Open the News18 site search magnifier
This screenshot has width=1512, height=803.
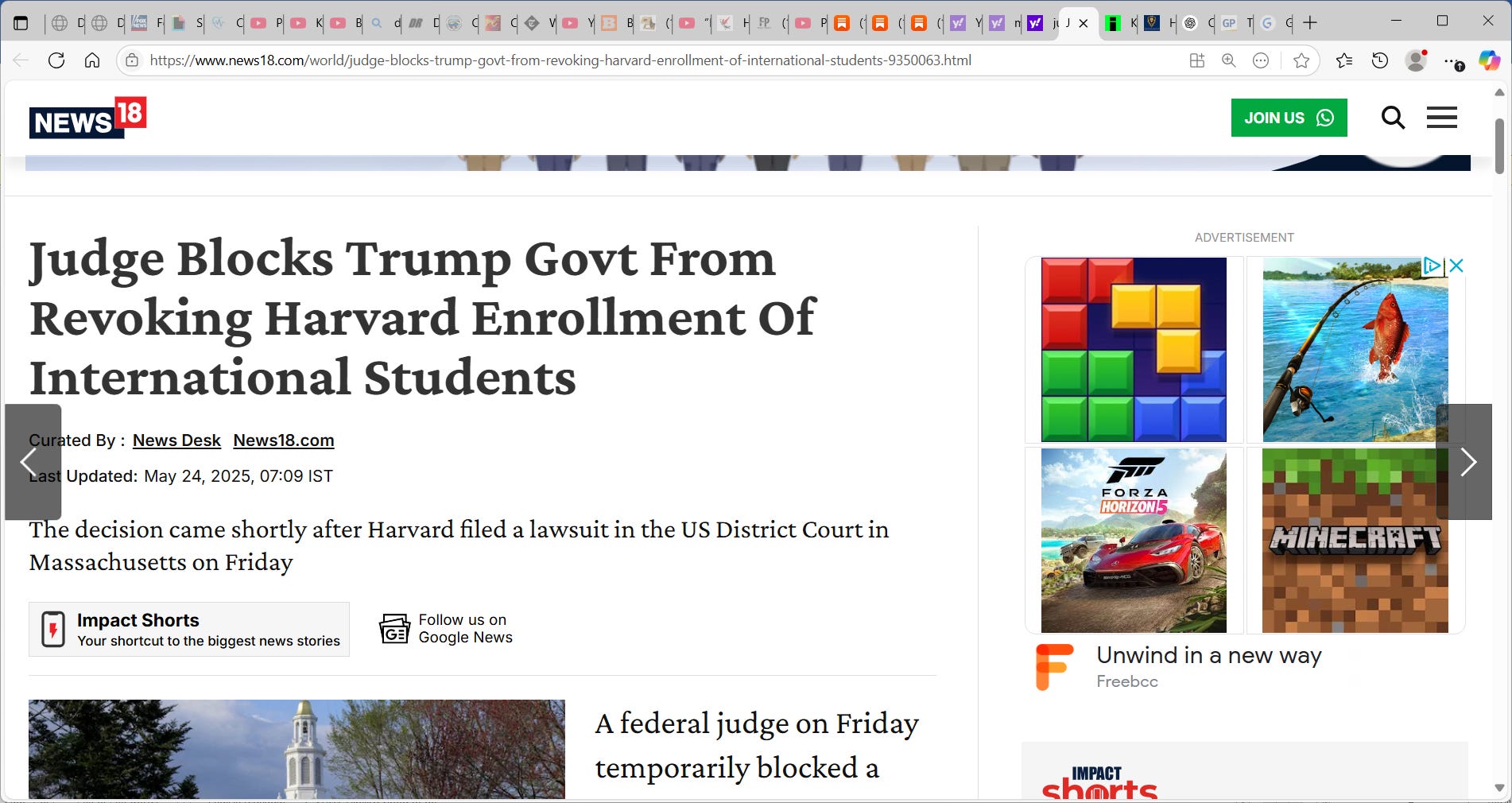(x=1393, y=118)
